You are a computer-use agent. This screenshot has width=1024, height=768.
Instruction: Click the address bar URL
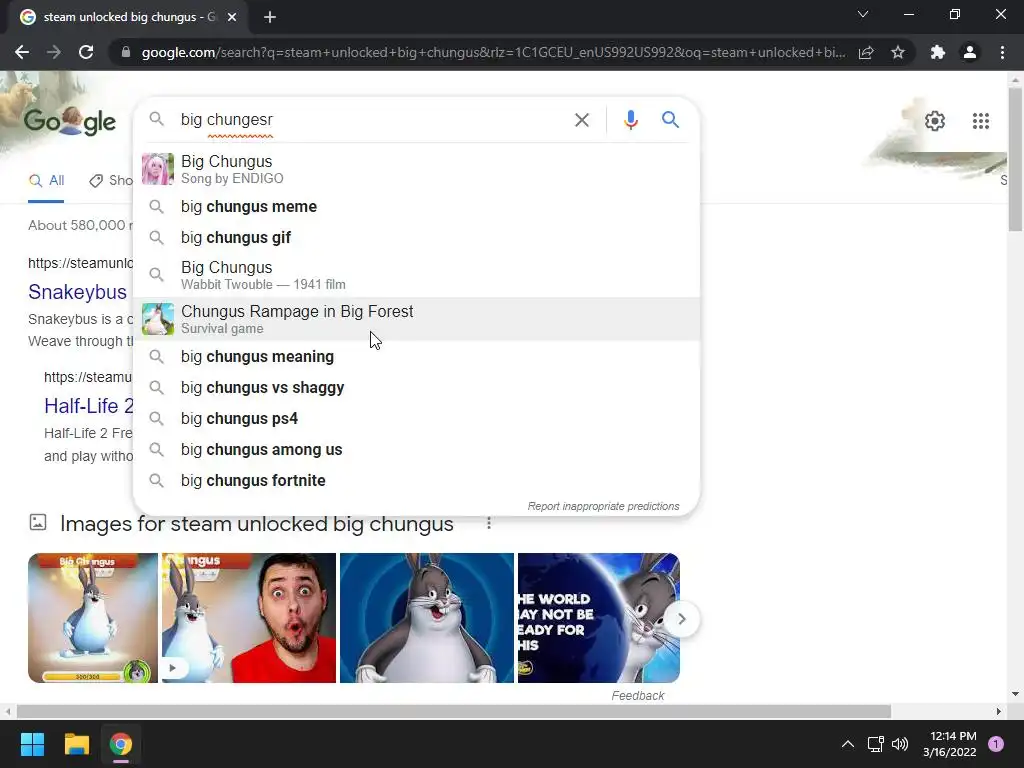click(493, 52)
